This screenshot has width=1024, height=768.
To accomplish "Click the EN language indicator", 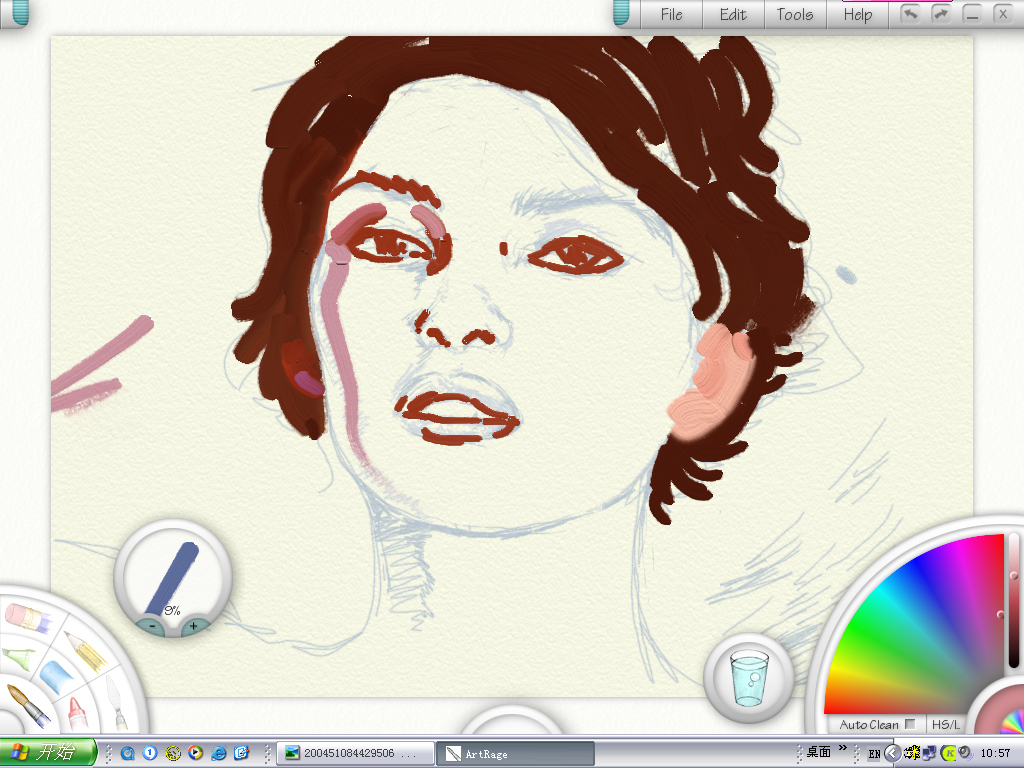I will tap(874, 754).
